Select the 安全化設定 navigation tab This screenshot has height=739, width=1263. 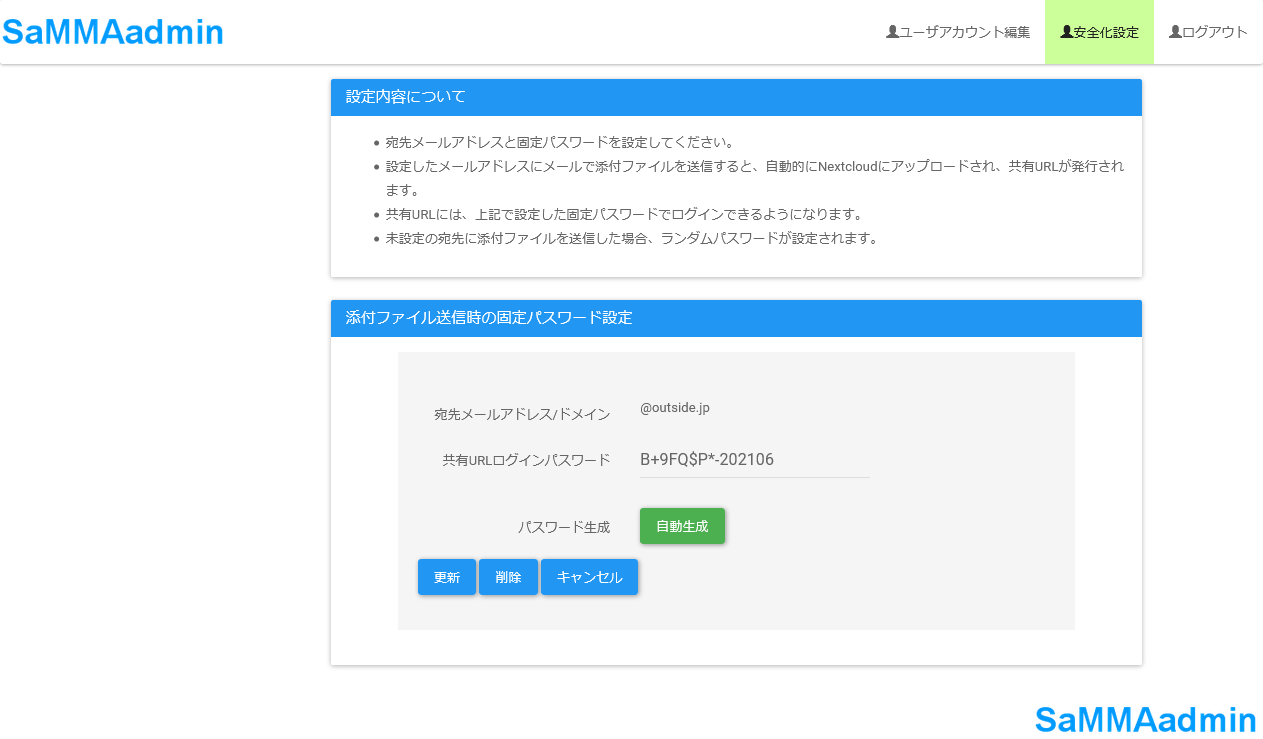coord(1099,32)
